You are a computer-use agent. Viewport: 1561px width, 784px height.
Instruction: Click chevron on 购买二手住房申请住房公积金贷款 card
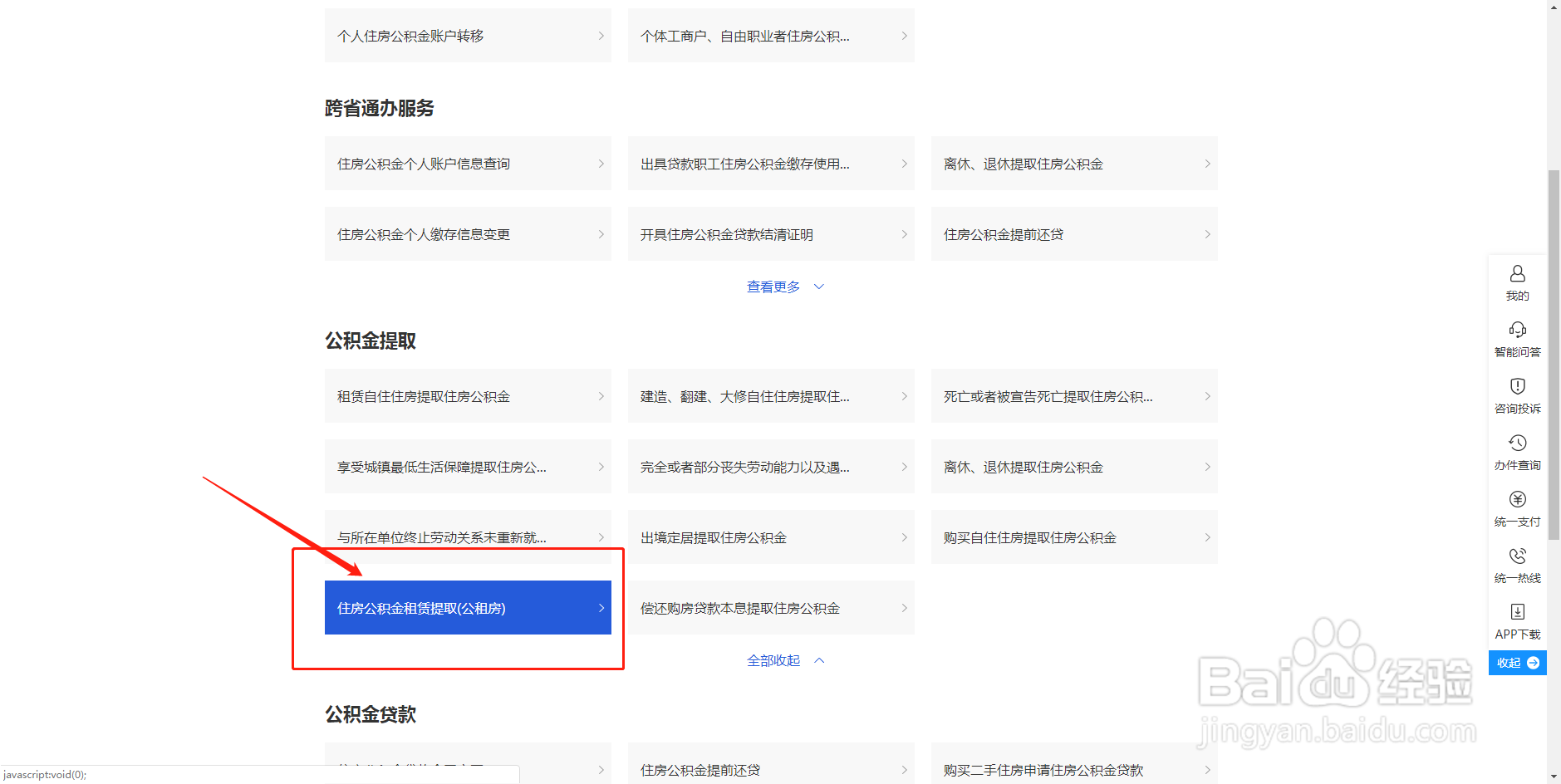(x=1208, y=770)
